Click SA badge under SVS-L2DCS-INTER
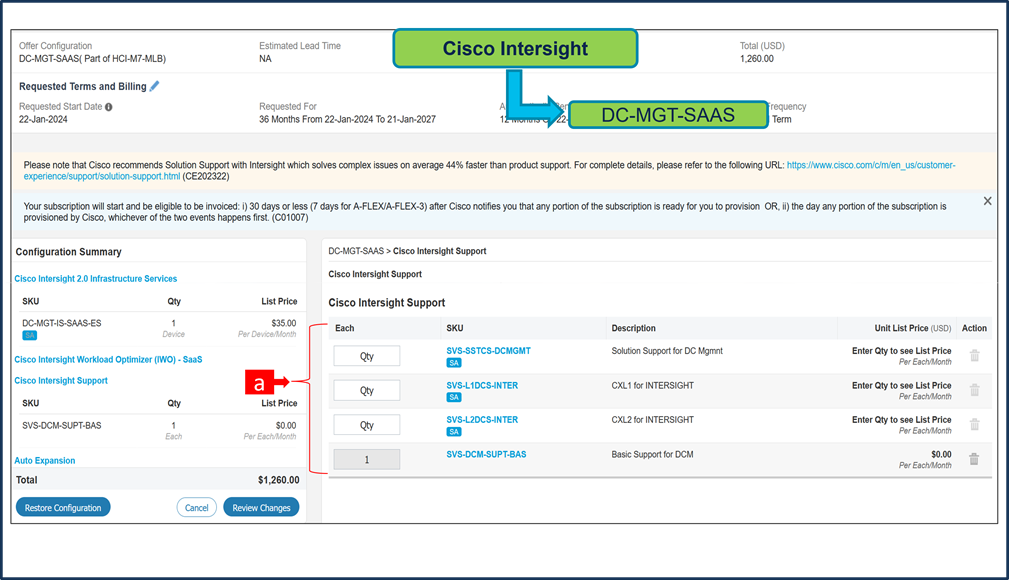The width and height of the screenshot is (1009, 580). [454, 432]
